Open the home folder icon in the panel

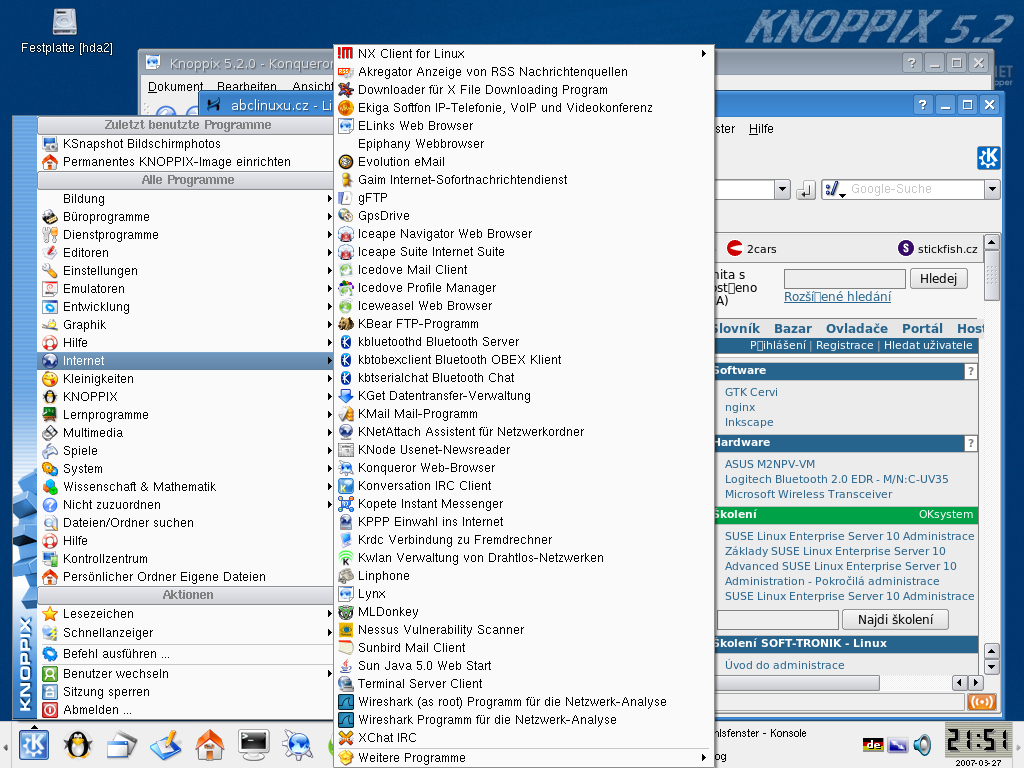(209, 744)
